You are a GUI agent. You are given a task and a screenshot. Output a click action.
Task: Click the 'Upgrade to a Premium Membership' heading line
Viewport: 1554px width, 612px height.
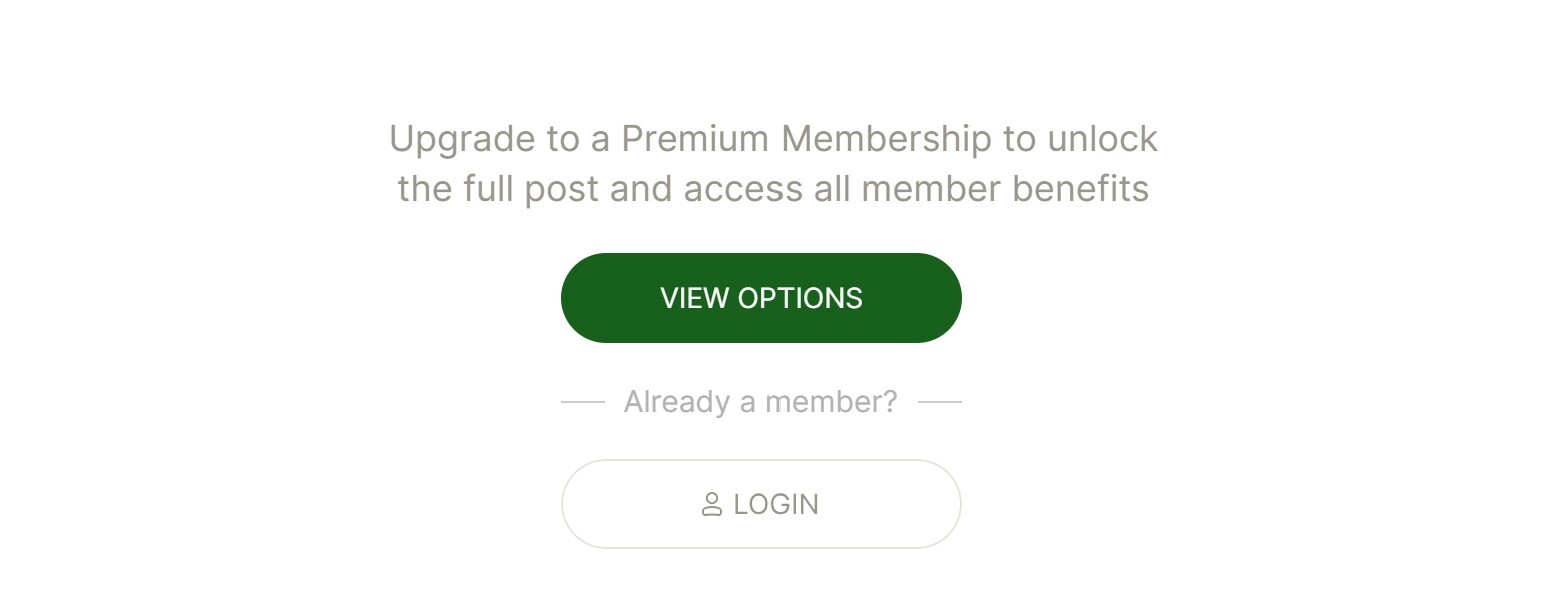773,139
